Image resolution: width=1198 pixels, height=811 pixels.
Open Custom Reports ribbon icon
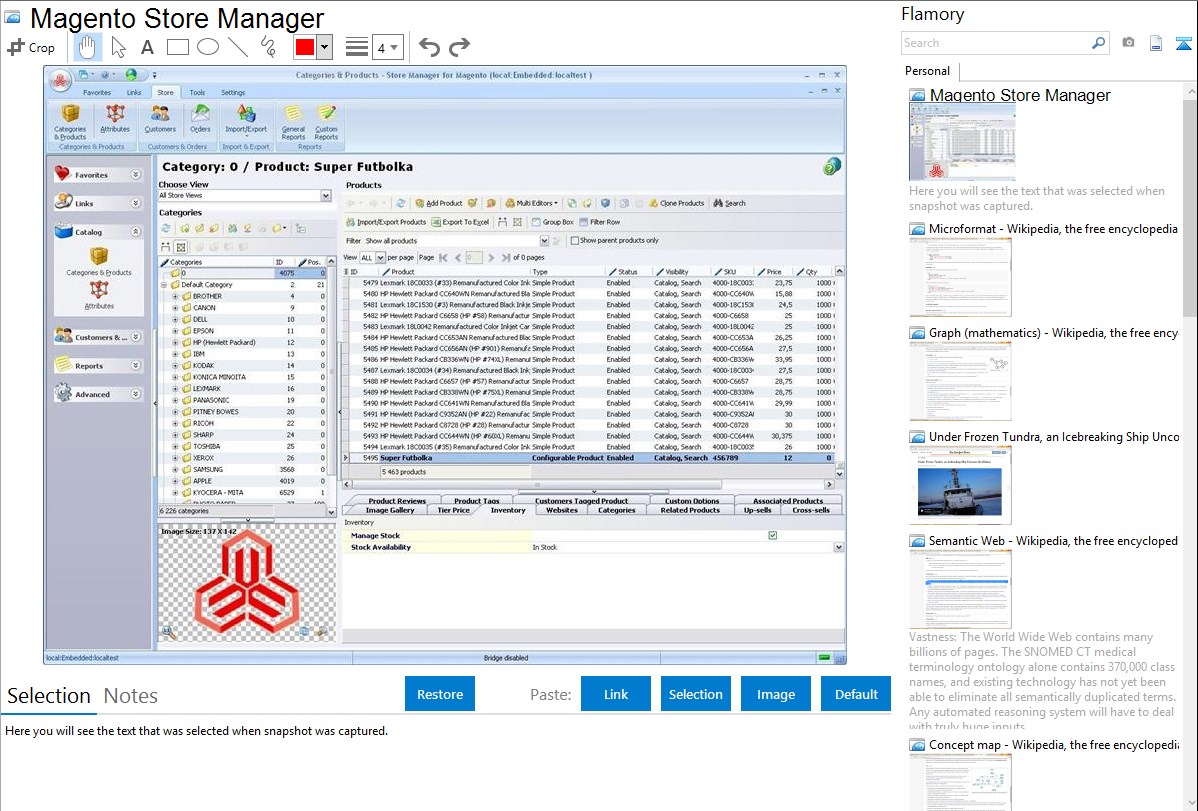326,122
